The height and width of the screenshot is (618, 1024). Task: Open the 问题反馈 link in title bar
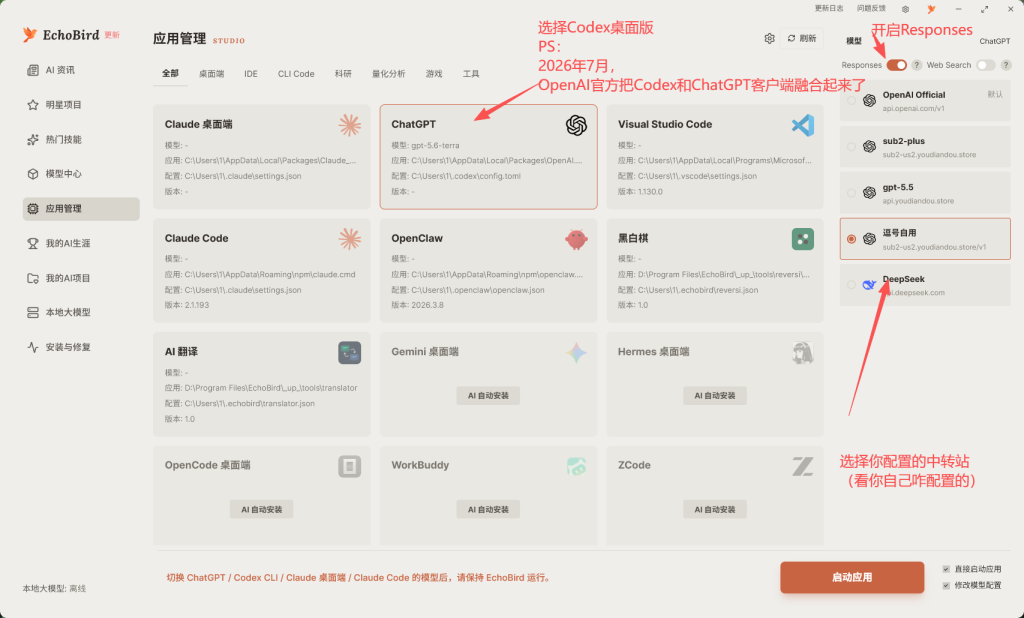pyautogui.click(x=871, y=8)
